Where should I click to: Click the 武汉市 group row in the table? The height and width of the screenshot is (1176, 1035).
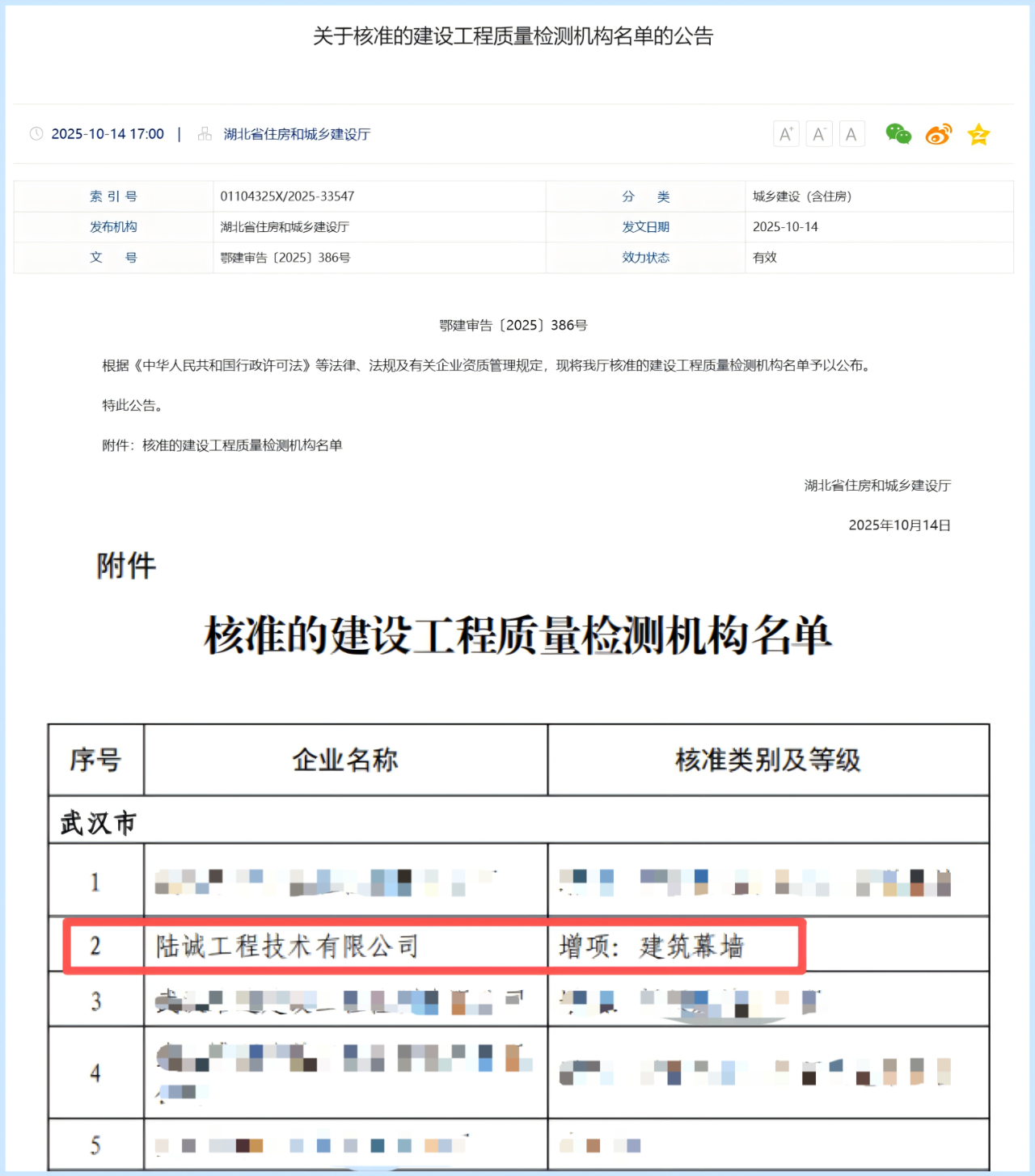(99, 823)
